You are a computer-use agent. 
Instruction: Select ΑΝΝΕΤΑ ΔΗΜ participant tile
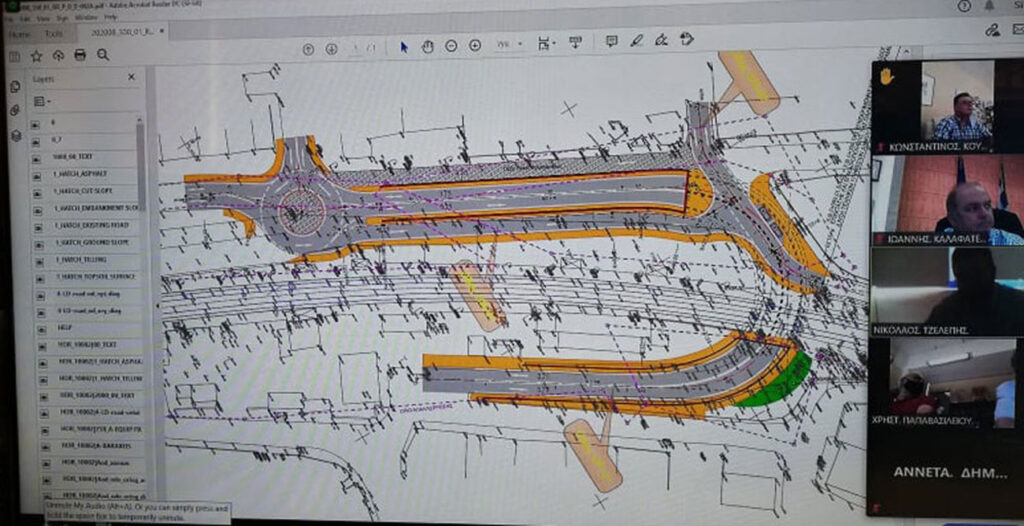947,473
